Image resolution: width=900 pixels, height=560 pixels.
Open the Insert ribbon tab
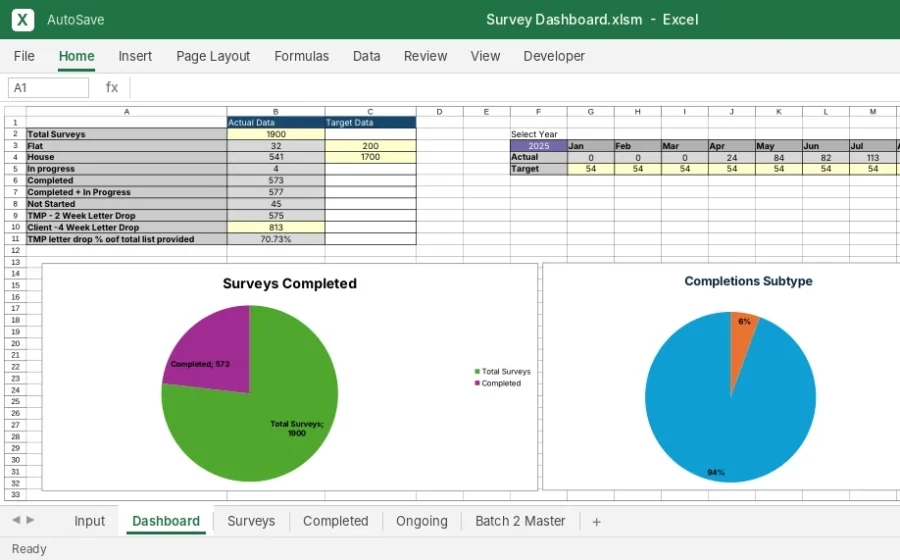pyautogui.click(x=135, y=56)
